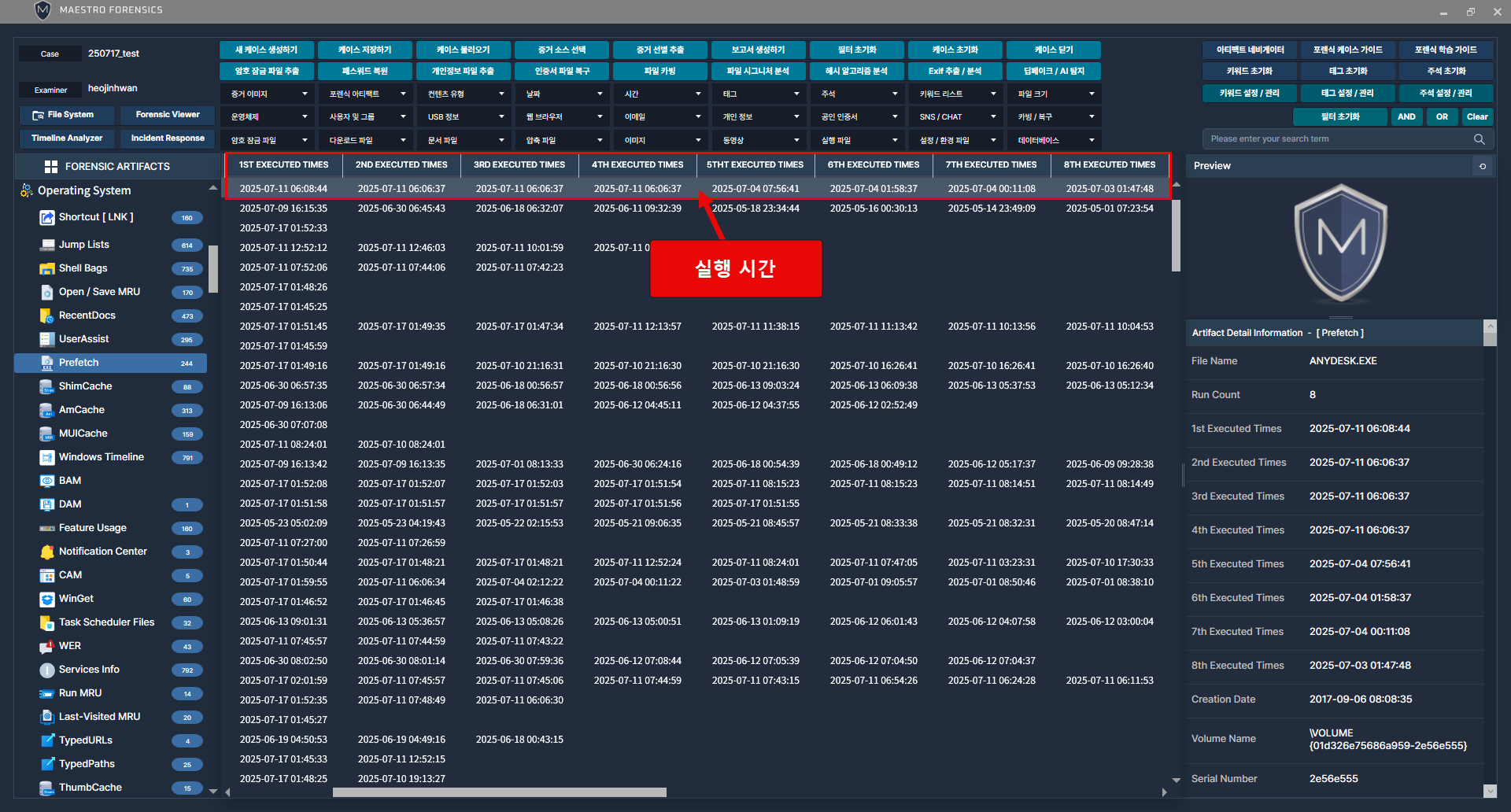1511x812 pixels.
Task: Collapse the Operating System tree section
Action: point(212,189)
